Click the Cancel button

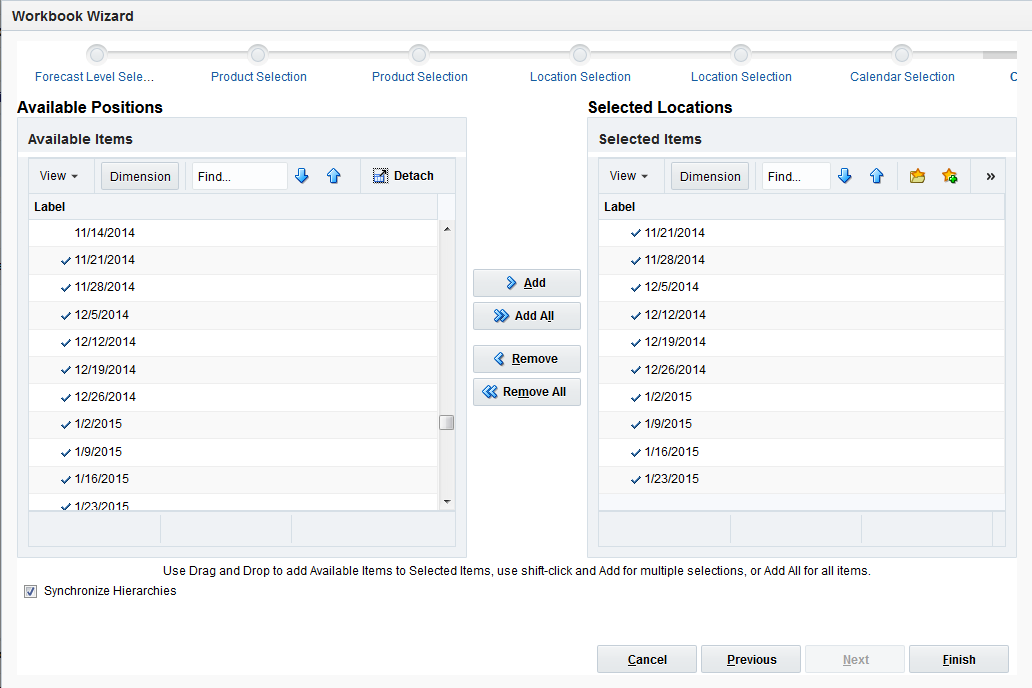point(647,659)
